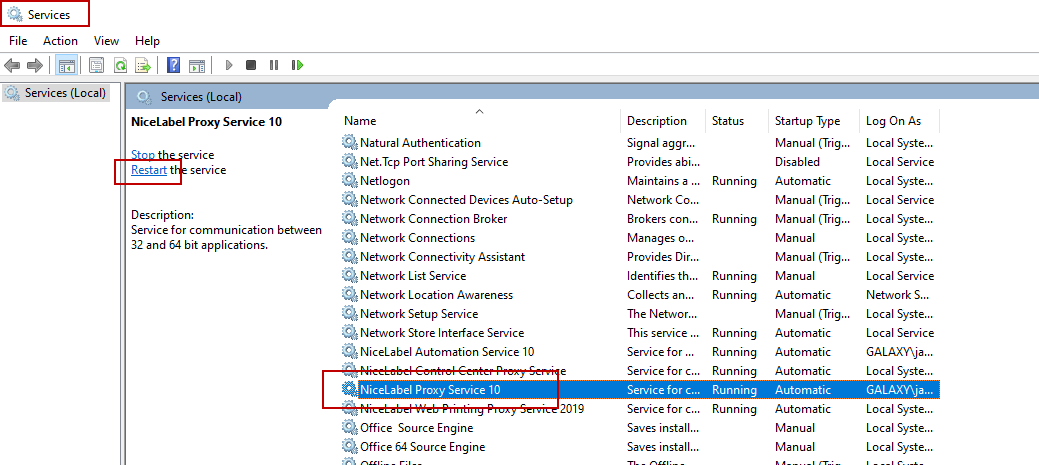Click the Services gear icon in title bar
Viewport: 1039px width, 465px height.
14,14
